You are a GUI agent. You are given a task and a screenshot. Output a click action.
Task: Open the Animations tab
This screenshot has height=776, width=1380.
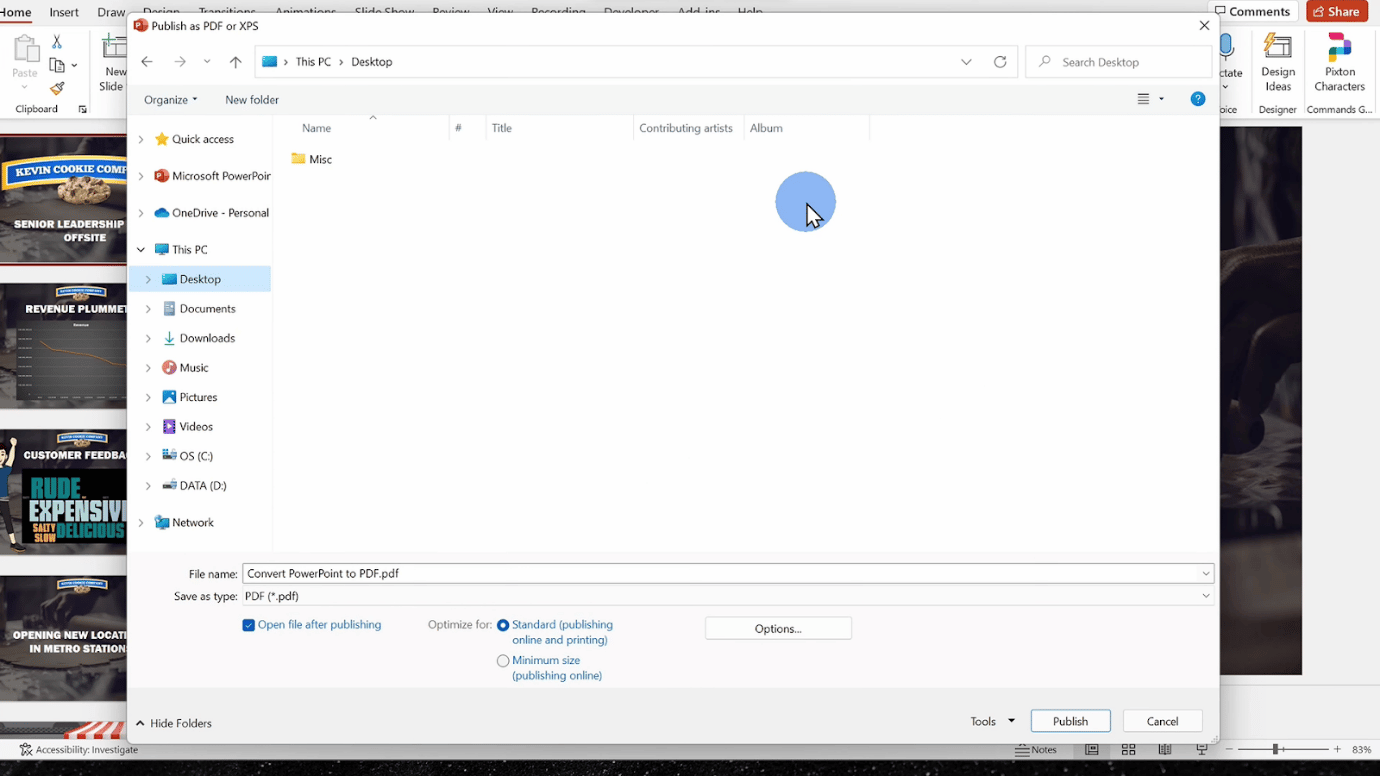pos(305,11)
